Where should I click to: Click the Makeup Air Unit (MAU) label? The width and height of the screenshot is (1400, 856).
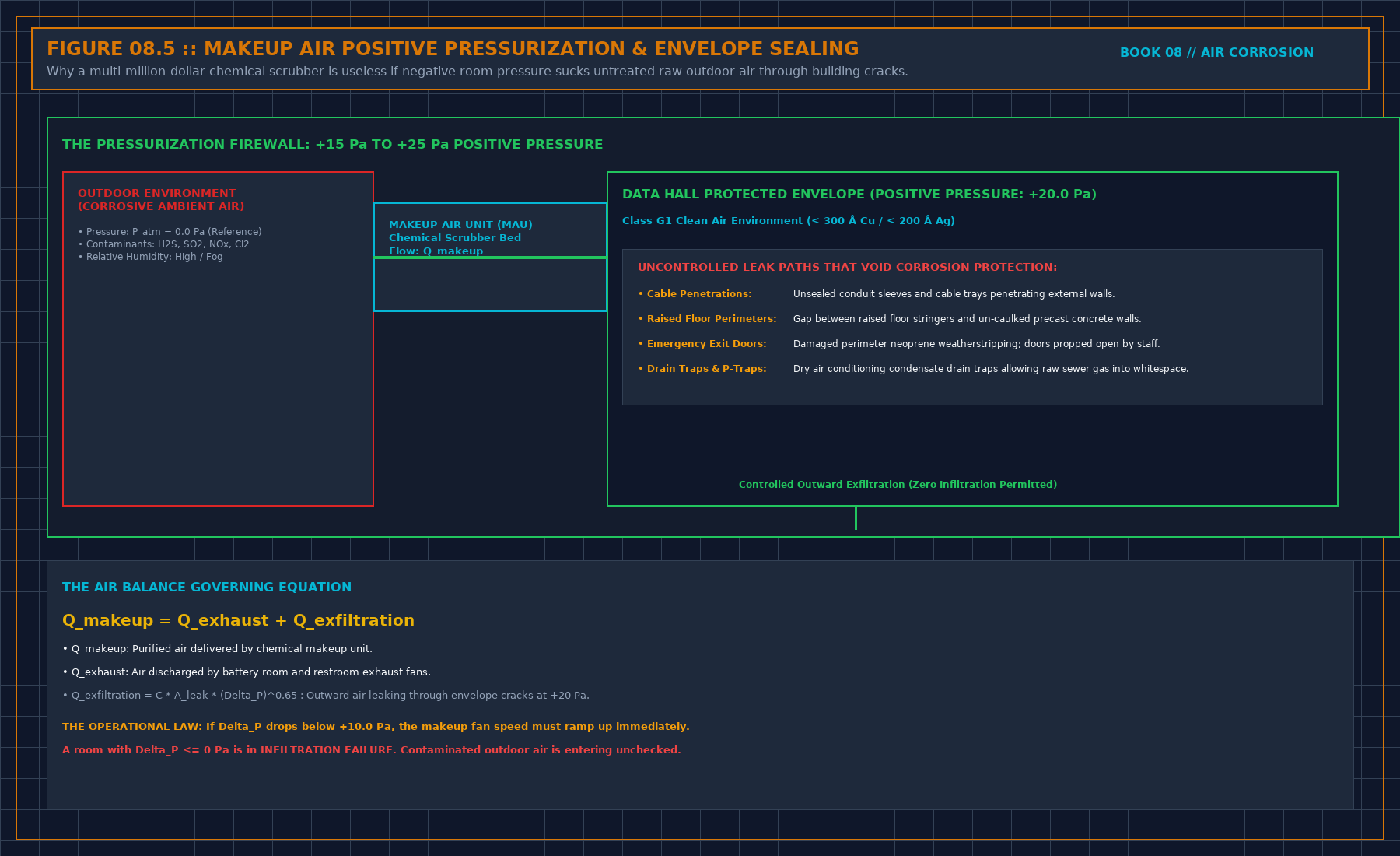click(x=460, y=225)
